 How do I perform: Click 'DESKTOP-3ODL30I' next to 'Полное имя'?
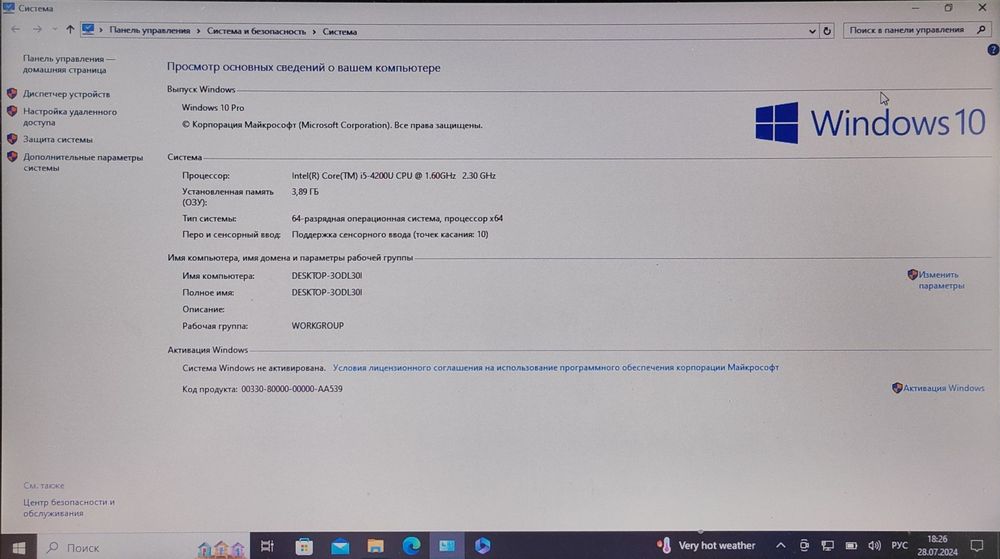pyautogui.click(x=327, y=292)
